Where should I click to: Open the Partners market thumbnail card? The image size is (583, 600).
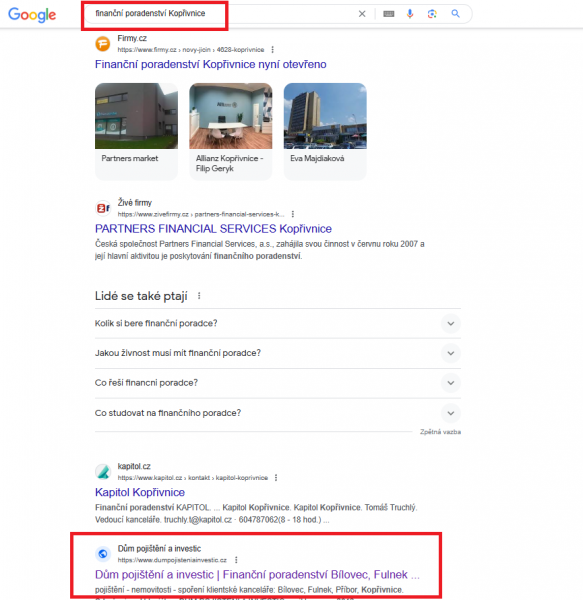coord(136,131)
